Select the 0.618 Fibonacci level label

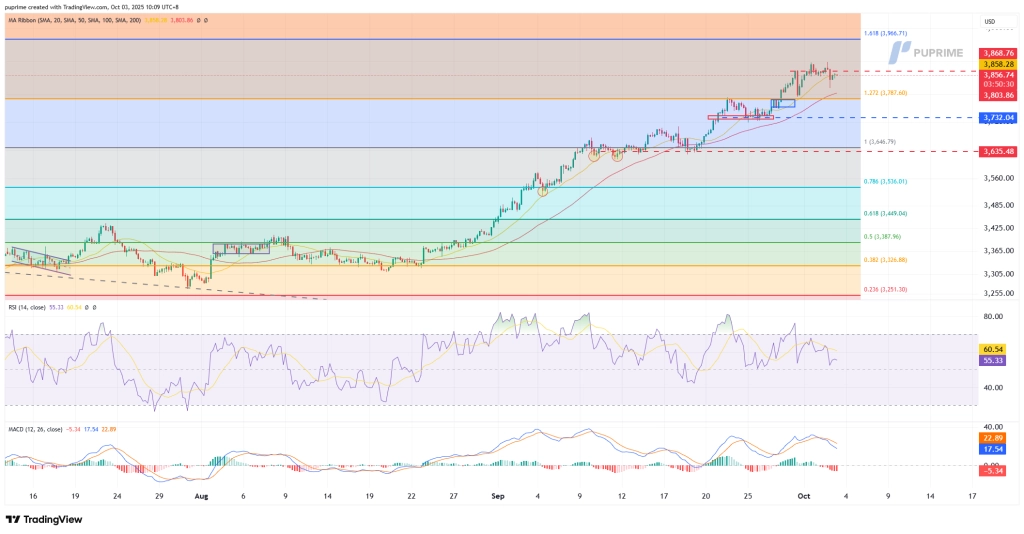pos(885,213)
